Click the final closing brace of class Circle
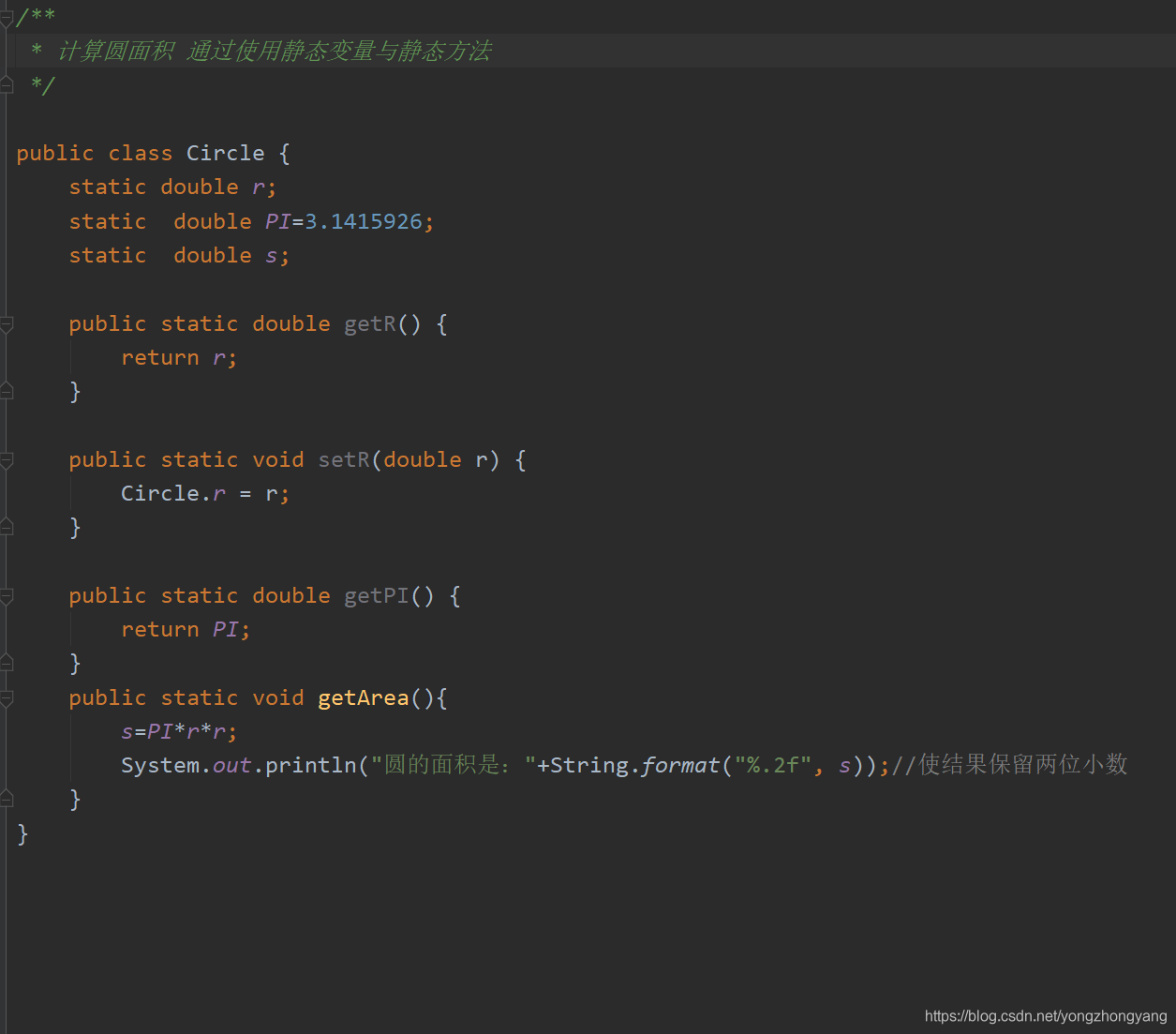The height and width of the screenshot is (1034, 1176). 22,833
